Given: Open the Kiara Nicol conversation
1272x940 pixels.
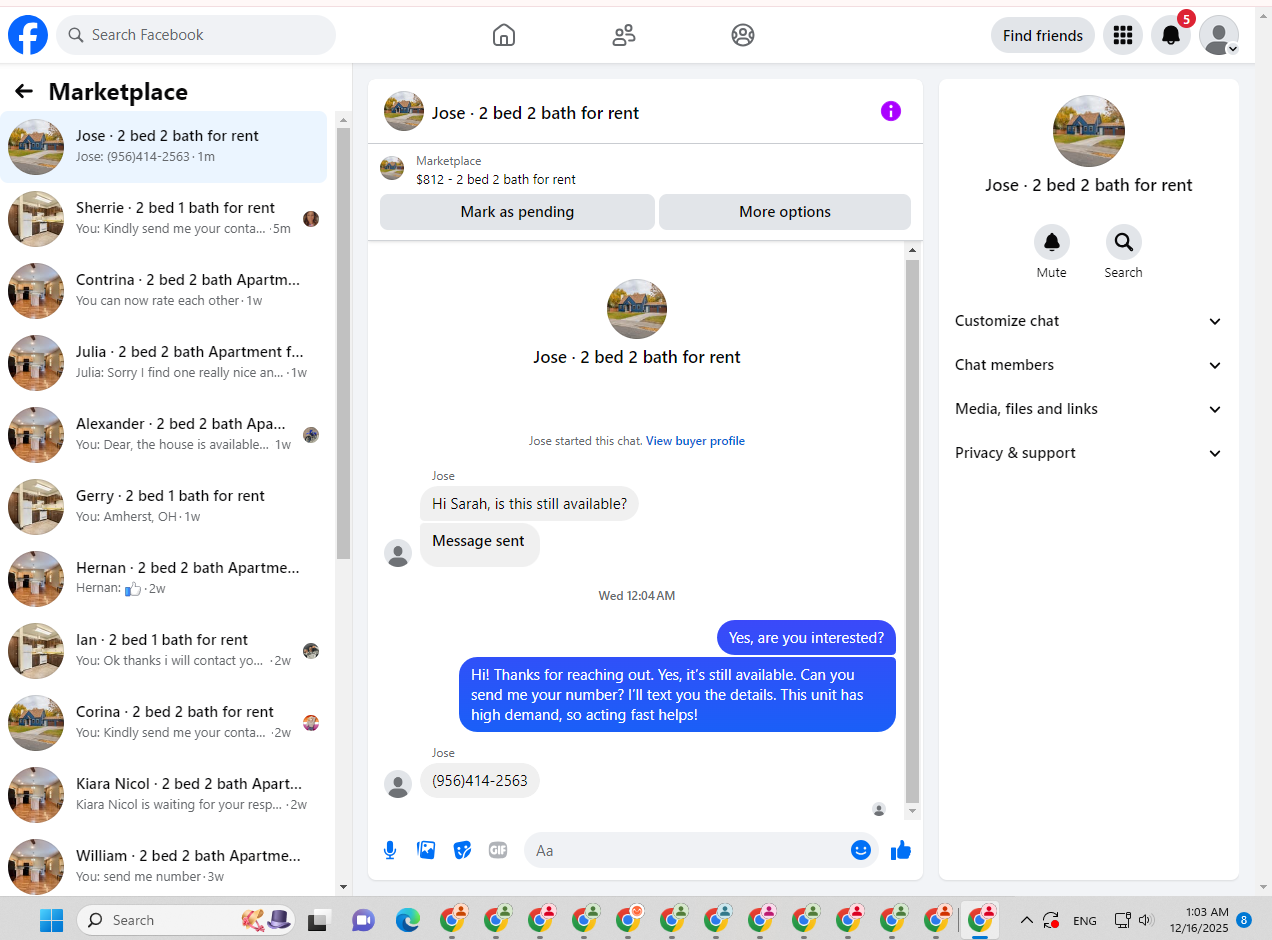Looking at the screenshot, I should [163, 795].
